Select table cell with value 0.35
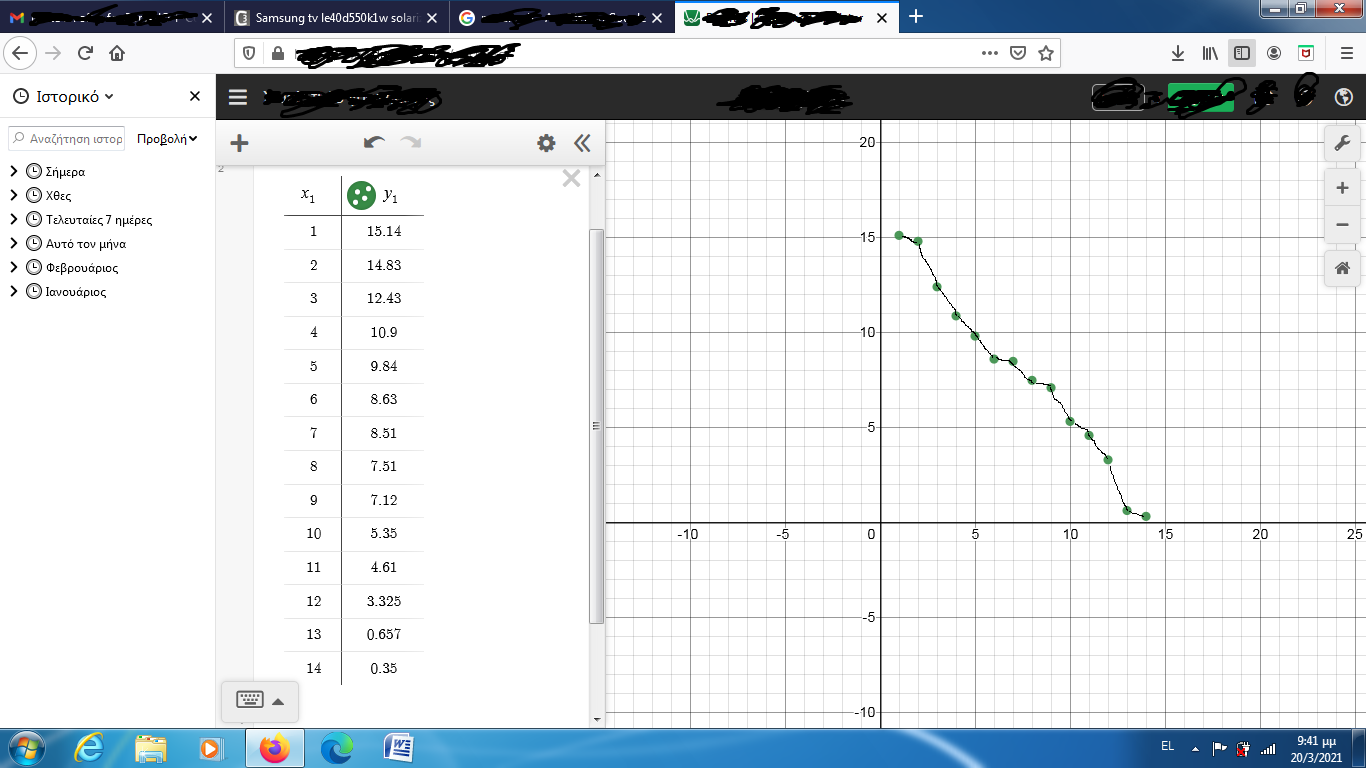Screen dimensions: 1366x768 coord(383,668)
